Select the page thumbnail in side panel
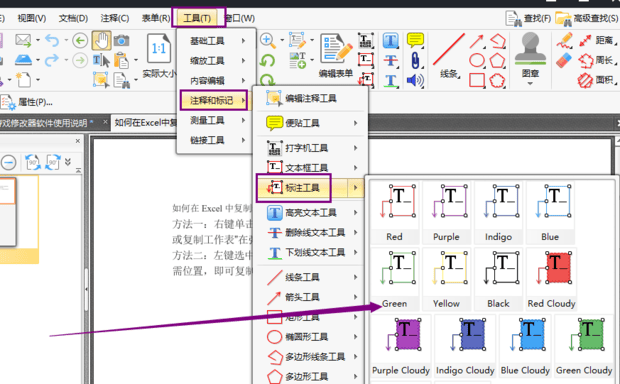 pos(8,212)
